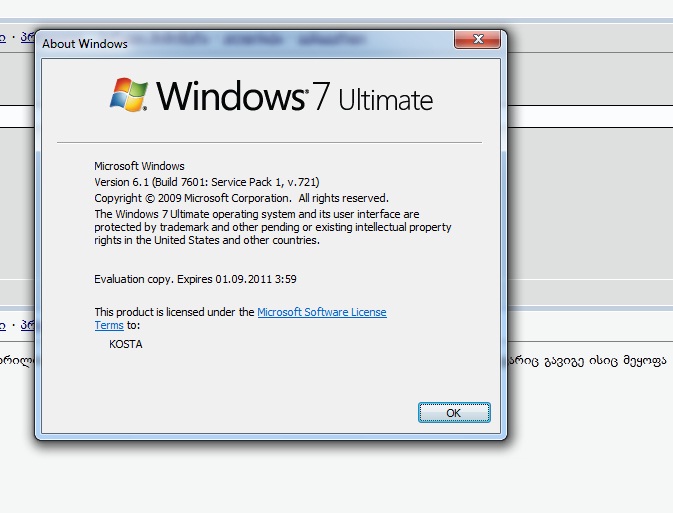Click the Georgian text behind the dialog on the right
Screen dimensions: 673x513
click(x=588, y=361)
